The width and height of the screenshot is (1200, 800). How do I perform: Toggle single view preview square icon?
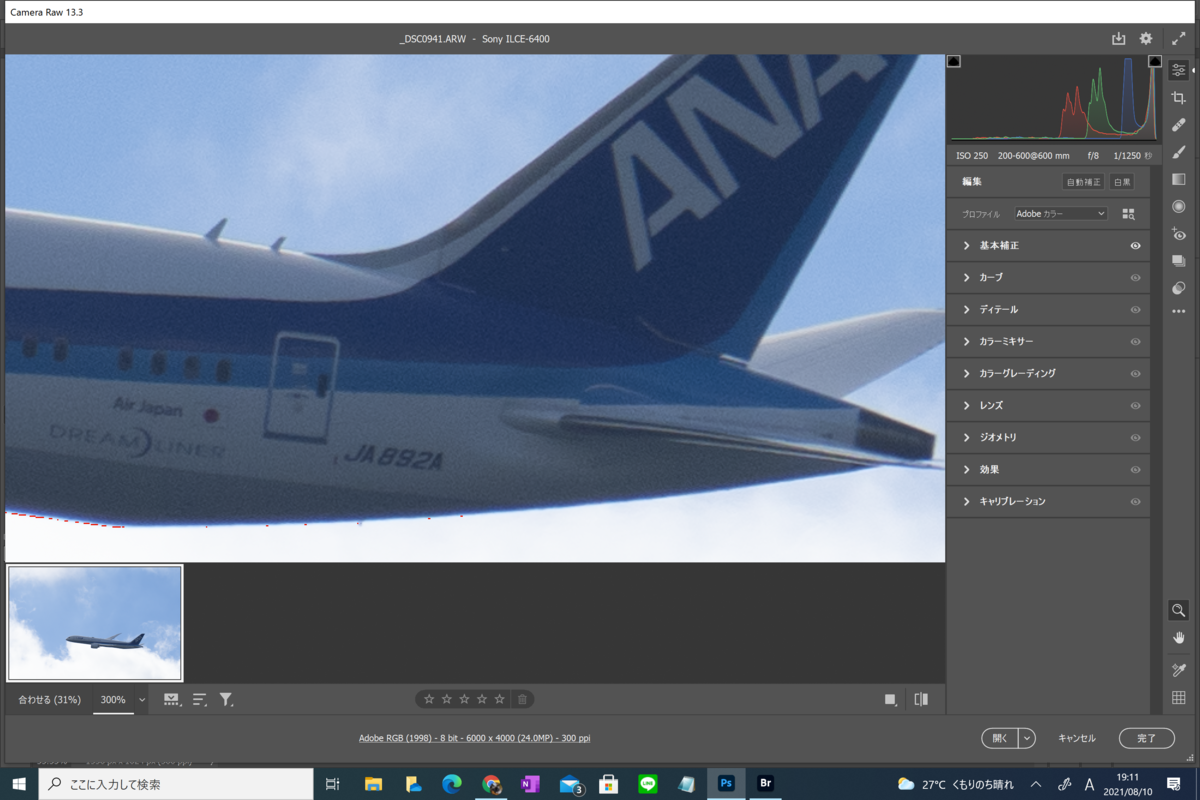(x=890, y=700)
